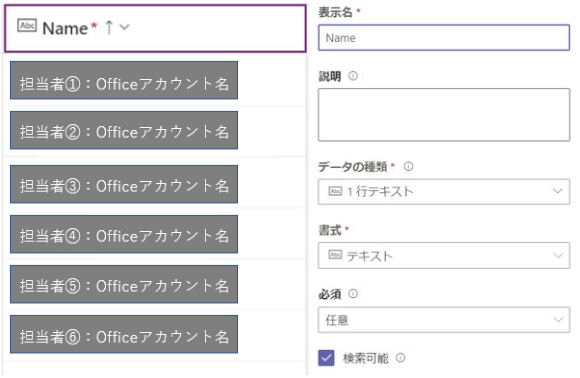Click the Abc text icon in the Name column header
580x378 pixels.
click(x=27, y=26)
